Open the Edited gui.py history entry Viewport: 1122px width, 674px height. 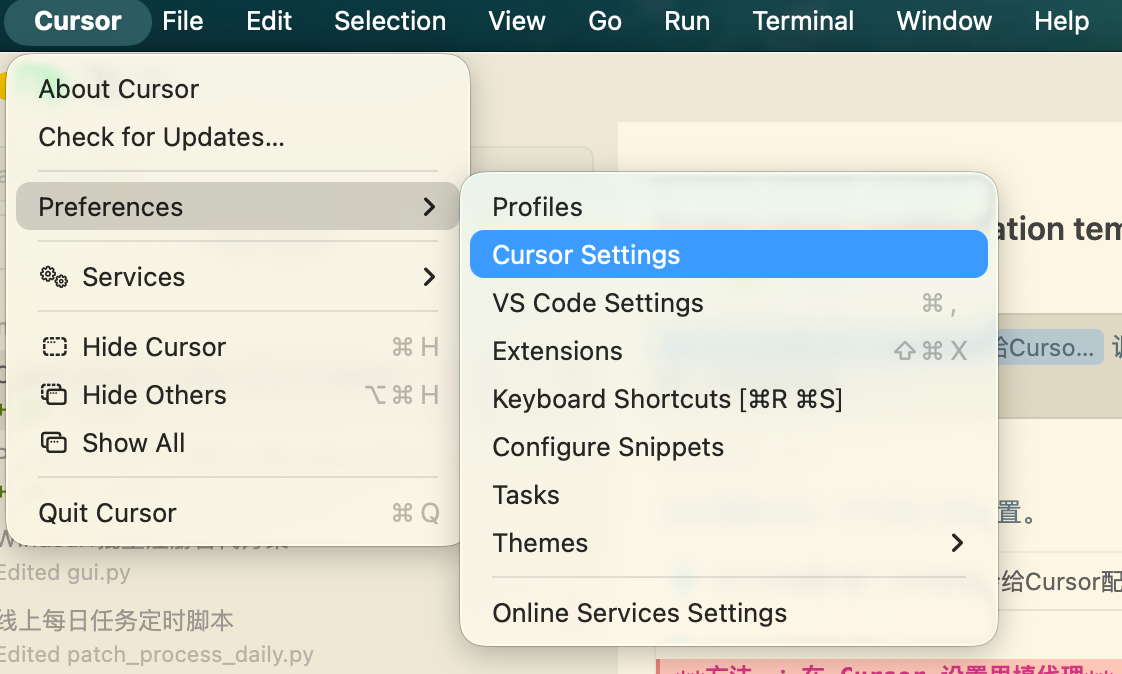[x=65, y=574]
